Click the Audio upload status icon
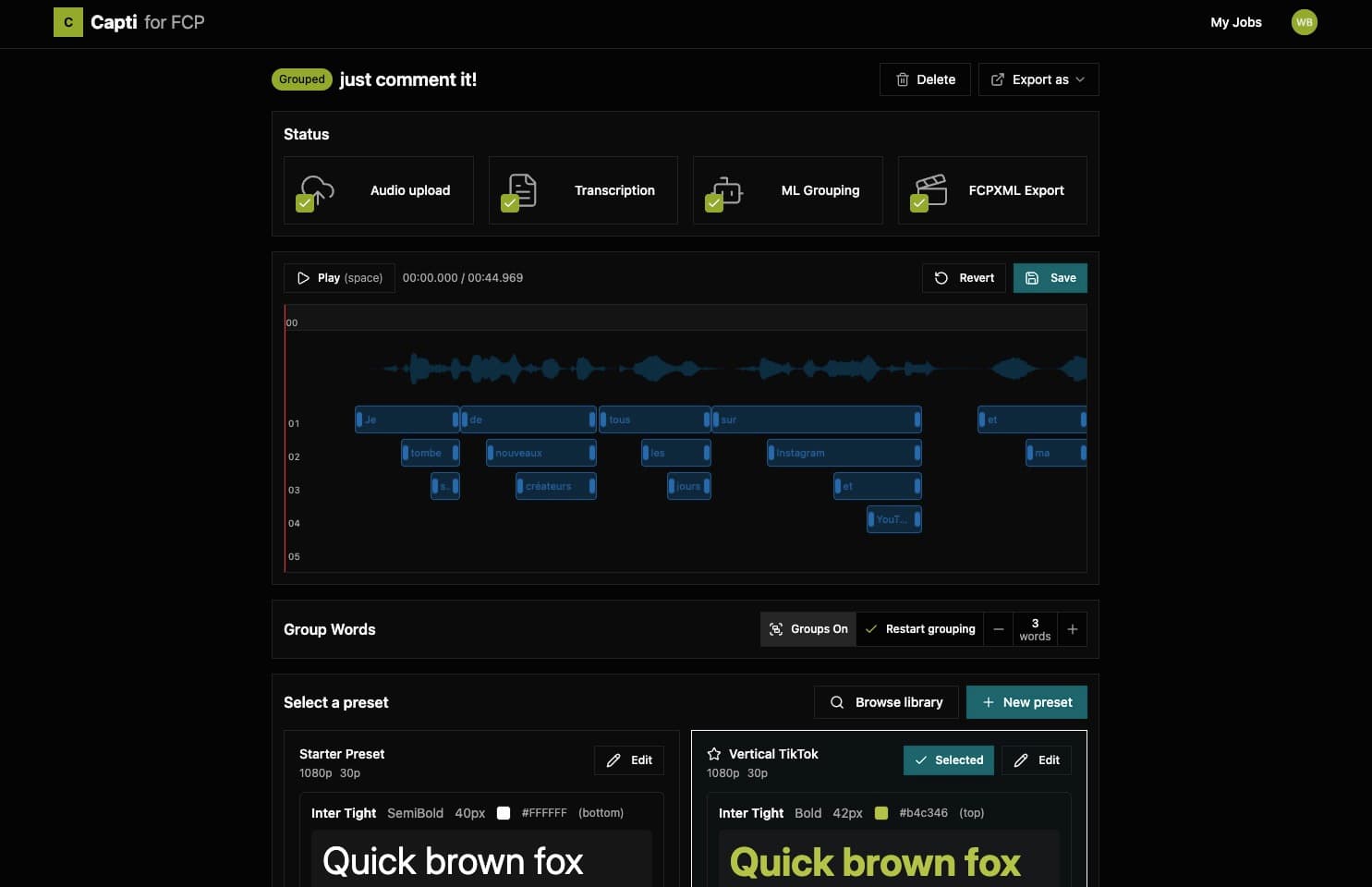The height and width of the screenshot is (887, 1372). (314, 190)
